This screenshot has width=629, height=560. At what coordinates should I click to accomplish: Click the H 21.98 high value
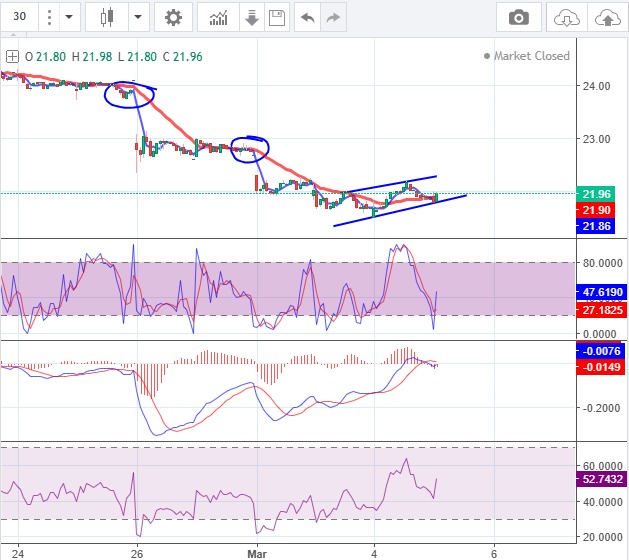tap(92, 57)
